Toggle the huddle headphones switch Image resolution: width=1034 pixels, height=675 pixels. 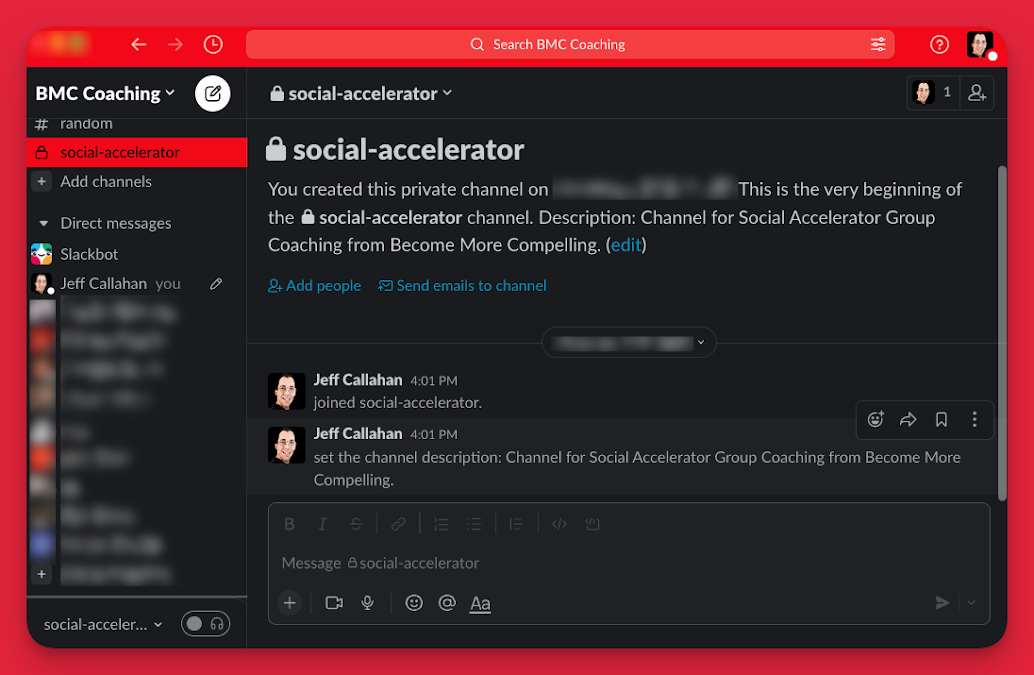206,624
